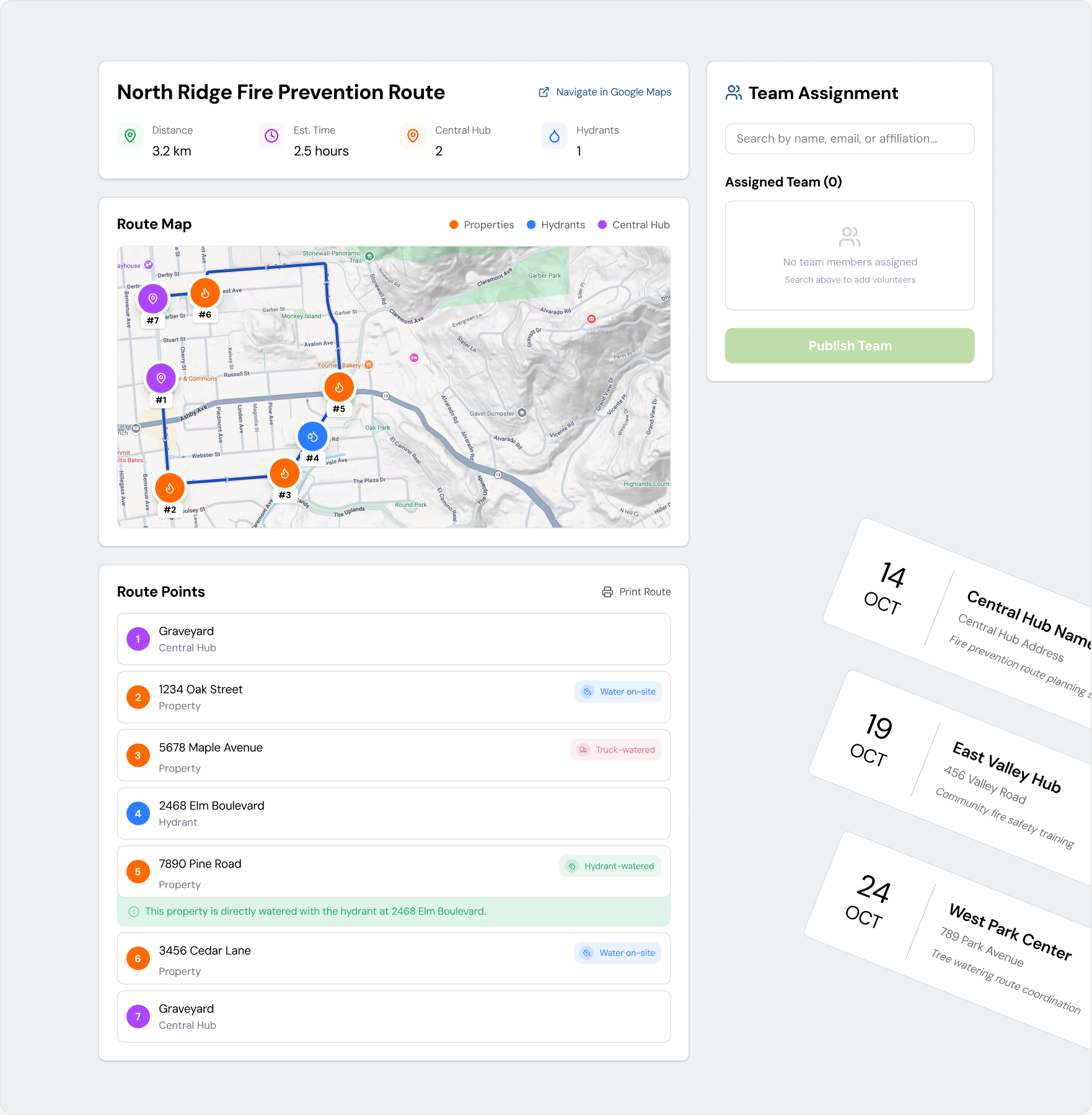Click the Truck-watered badge
Image resolution: width=1092 pixels, height=1115 pixels.
[x=616, y=750]
